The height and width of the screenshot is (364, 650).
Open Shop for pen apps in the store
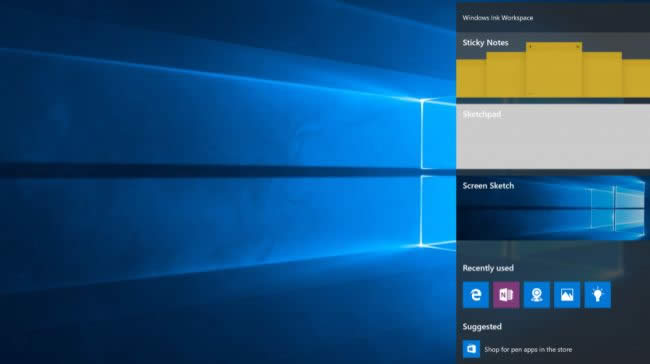coord(528,349)
